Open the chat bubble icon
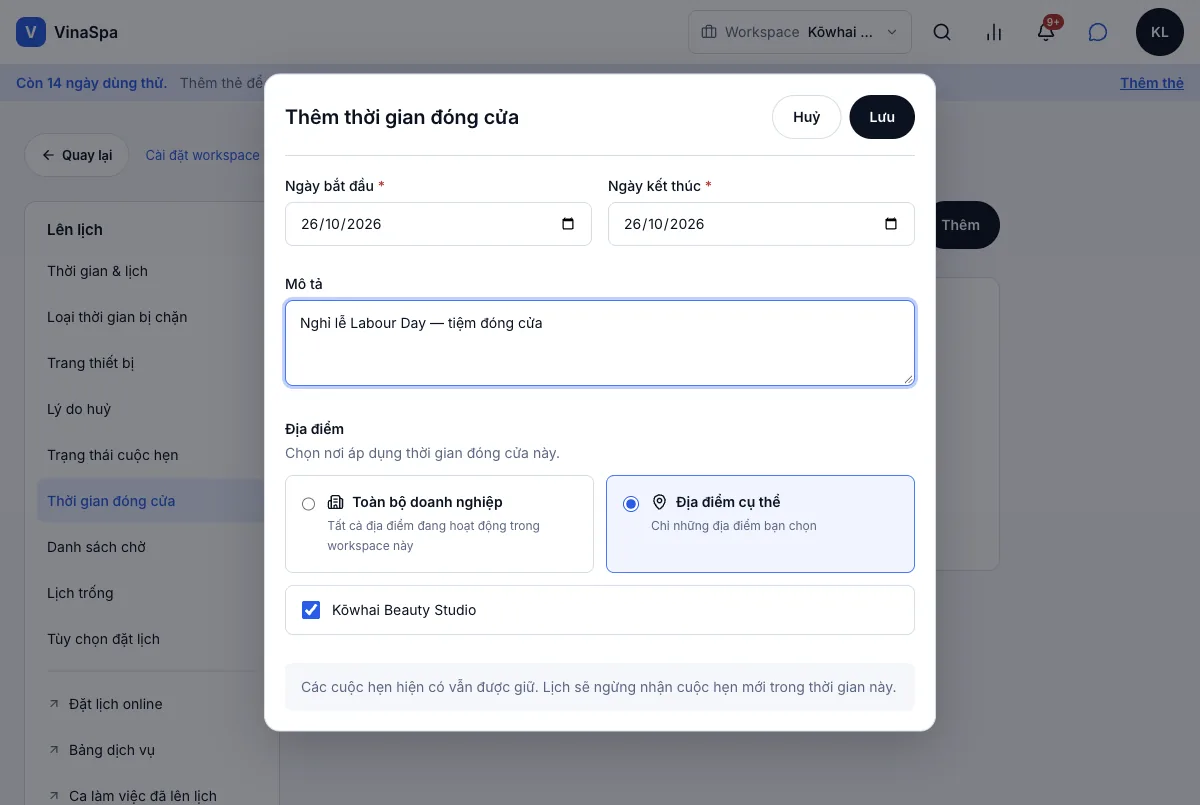 point(1098,32)
